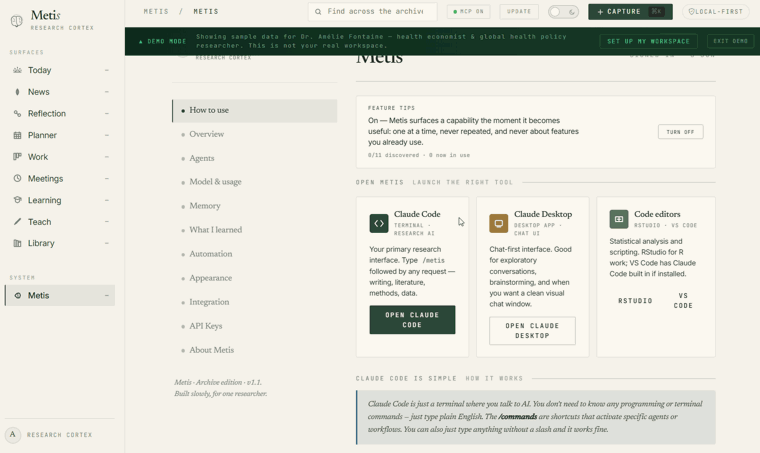Click the Code editors icon
The width and height of the screenshot is (760, 453).
tap(619, 219)
